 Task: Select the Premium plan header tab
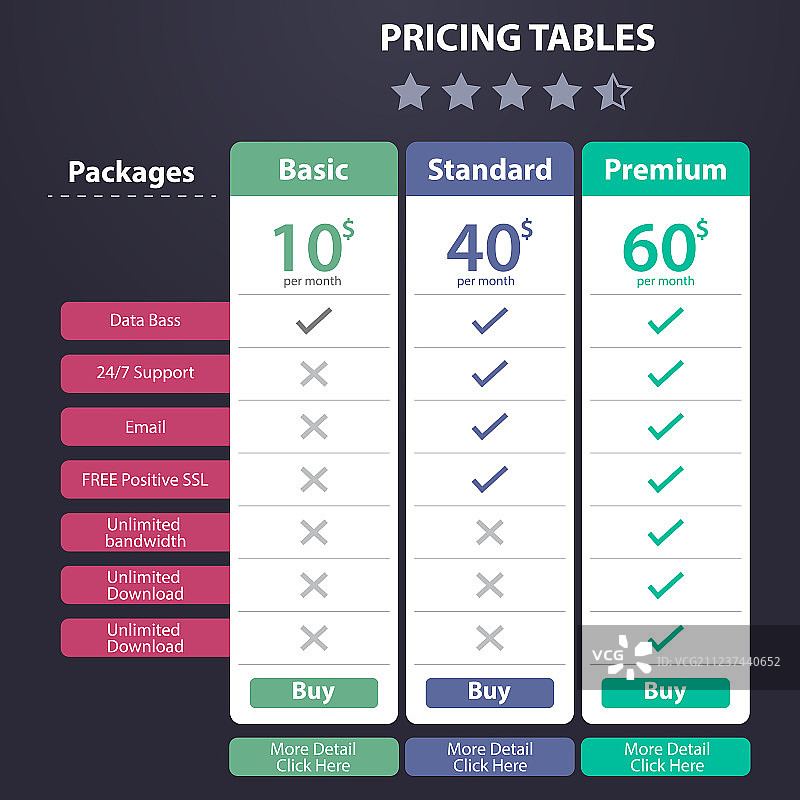coord(665,169)
